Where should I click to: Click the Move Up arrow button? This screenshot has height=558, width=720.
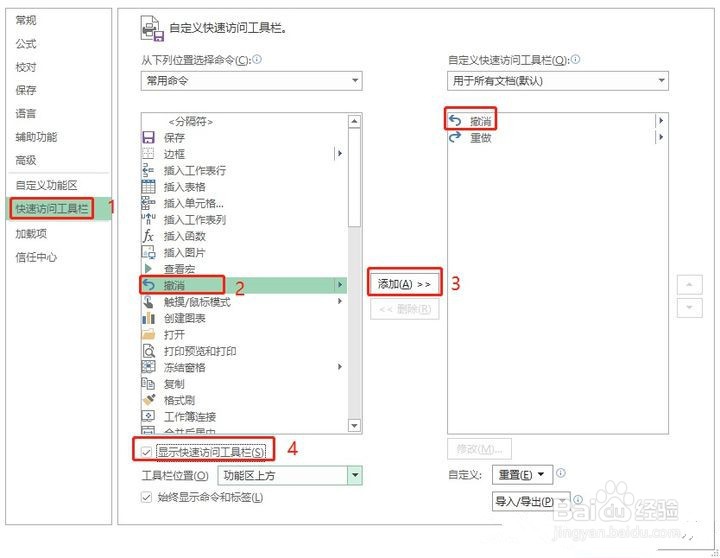(x=689, y=285)
